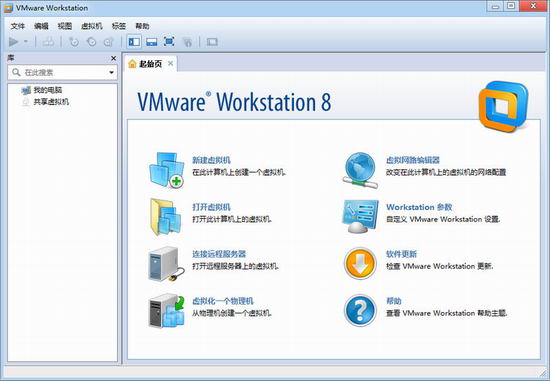
Task: Click the 共享虚拟机 tree icon
Action: [x=26, y=102]
